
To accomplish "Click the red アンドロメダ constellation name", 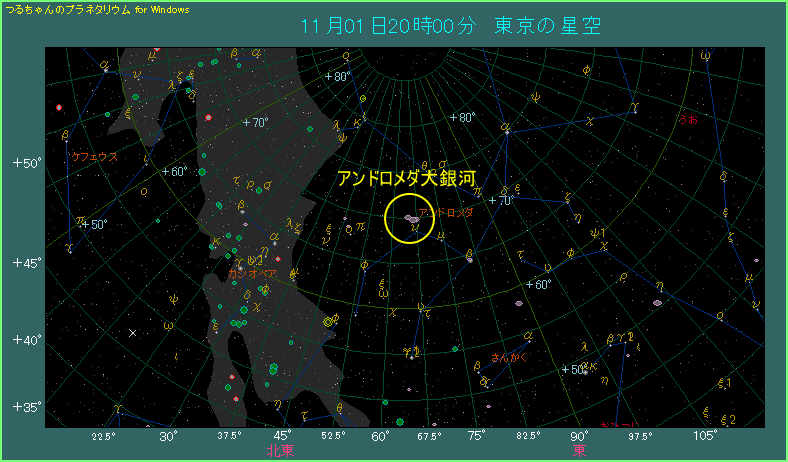I will pyautogui.click(x=445, y=213).
